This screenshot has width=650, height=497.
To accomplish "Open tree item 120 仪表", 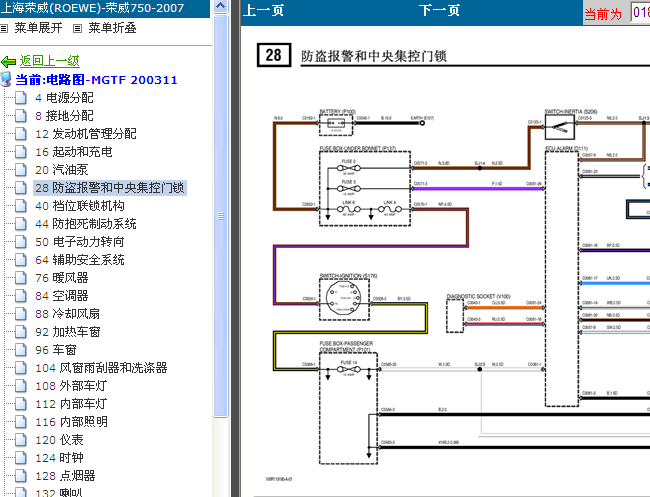I will point(59,440).
